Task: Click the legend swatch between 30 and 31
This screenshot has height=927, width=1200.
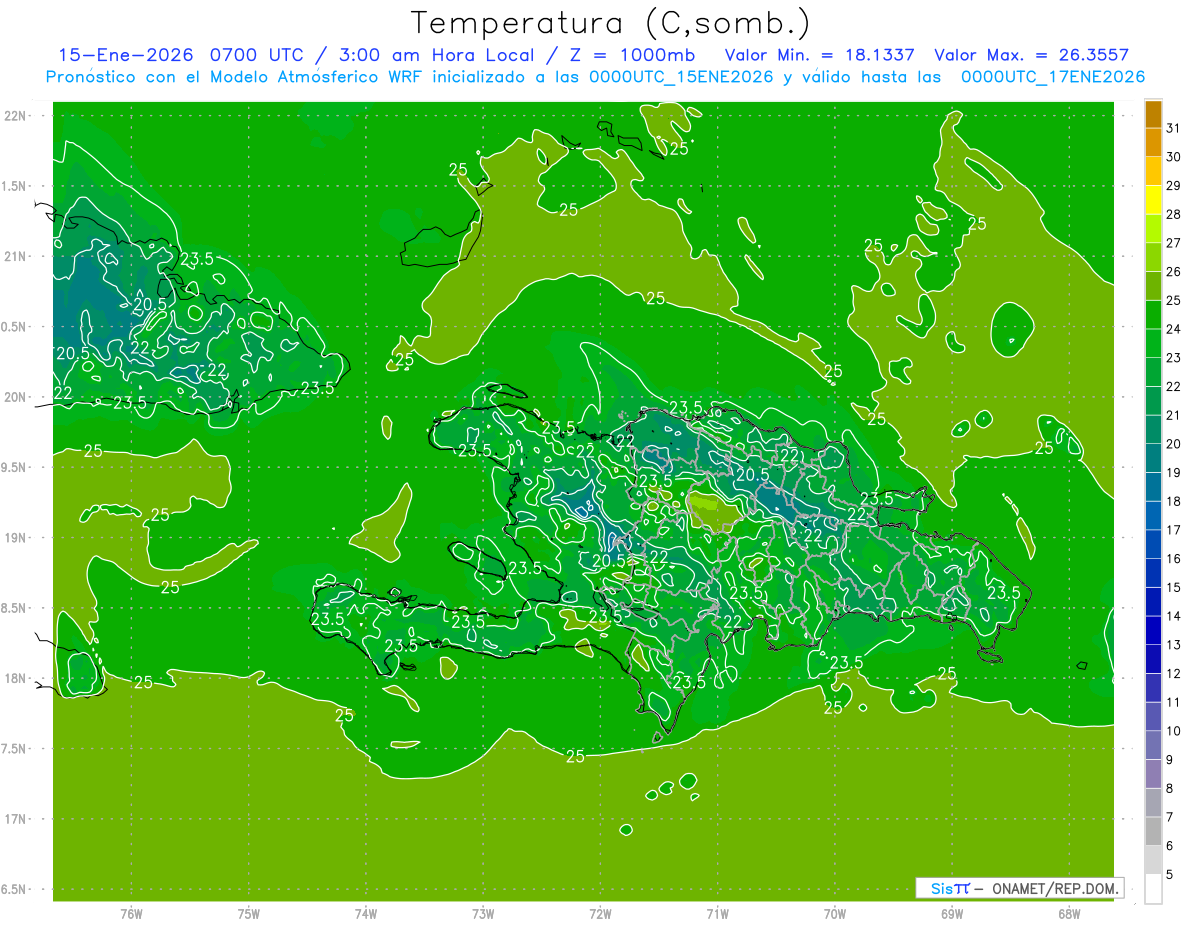Action: (1153, 144)
